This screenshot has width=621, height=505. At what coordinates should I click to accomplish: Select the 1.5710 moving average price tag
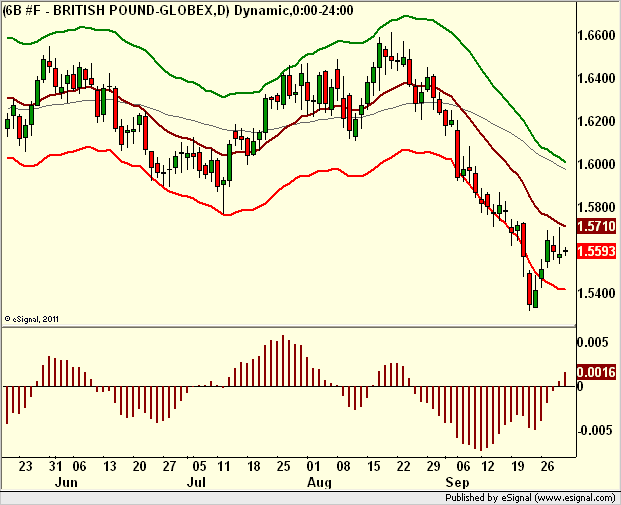pos(596,227)
